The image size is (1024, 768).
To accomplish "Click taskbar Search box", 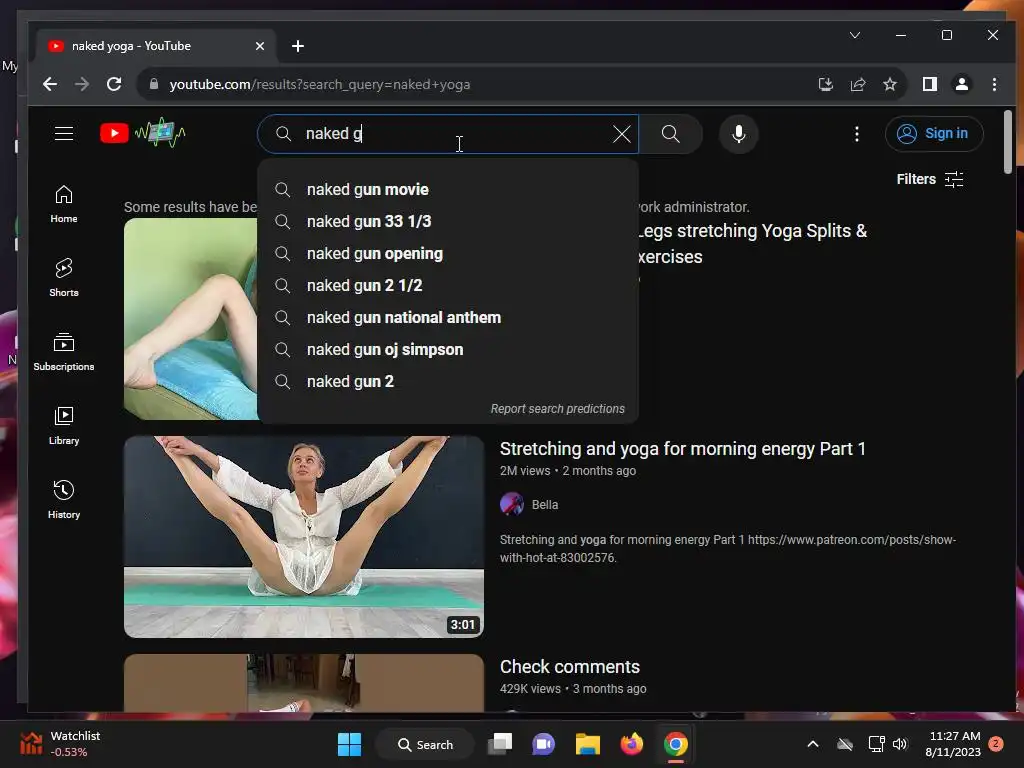I will click(426, 744).
